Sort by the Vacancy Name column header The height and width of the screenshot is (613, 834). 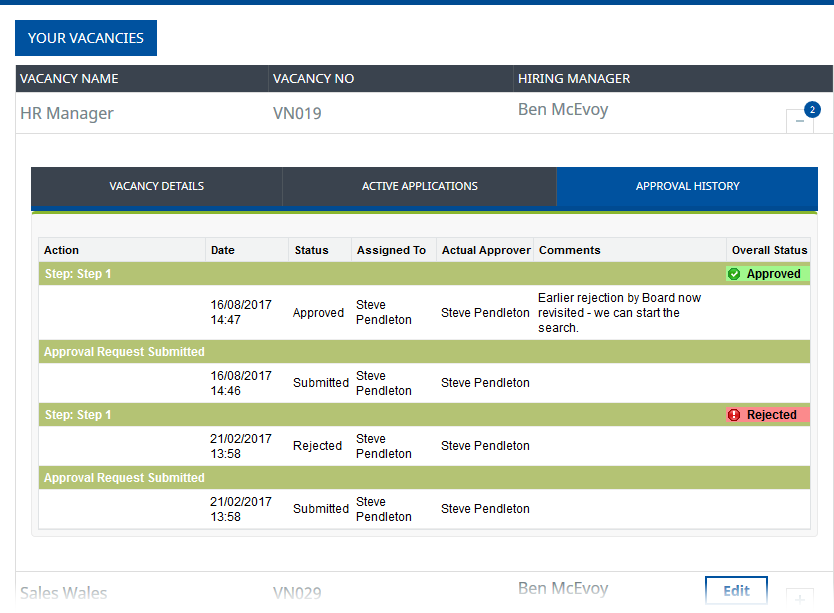(69, 79)
